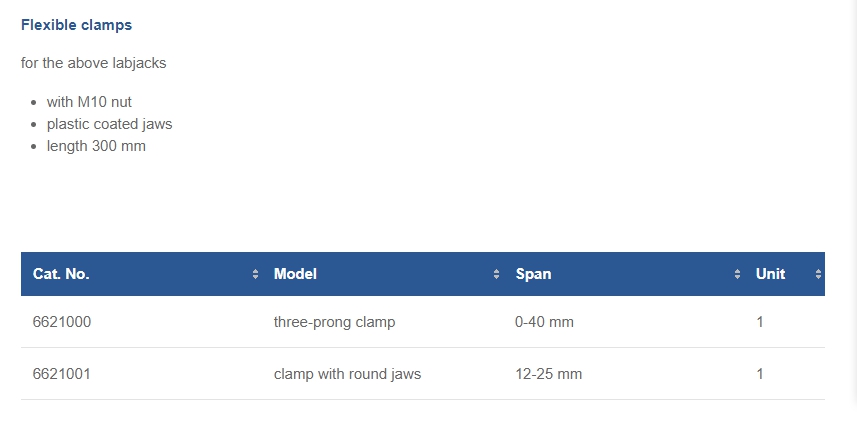Select the 0-40 mm span value
Screen dimensions: 857x430
pos(544,322)
